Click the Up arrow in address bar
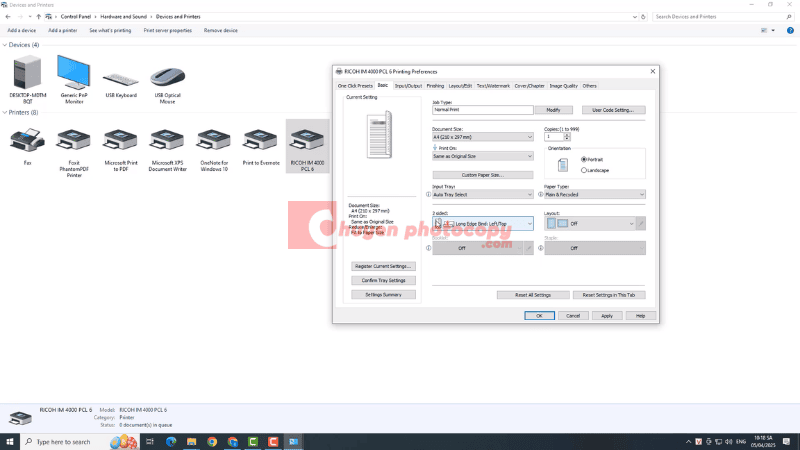The height and width of the screenshot is (450, 800). (38, 17)
